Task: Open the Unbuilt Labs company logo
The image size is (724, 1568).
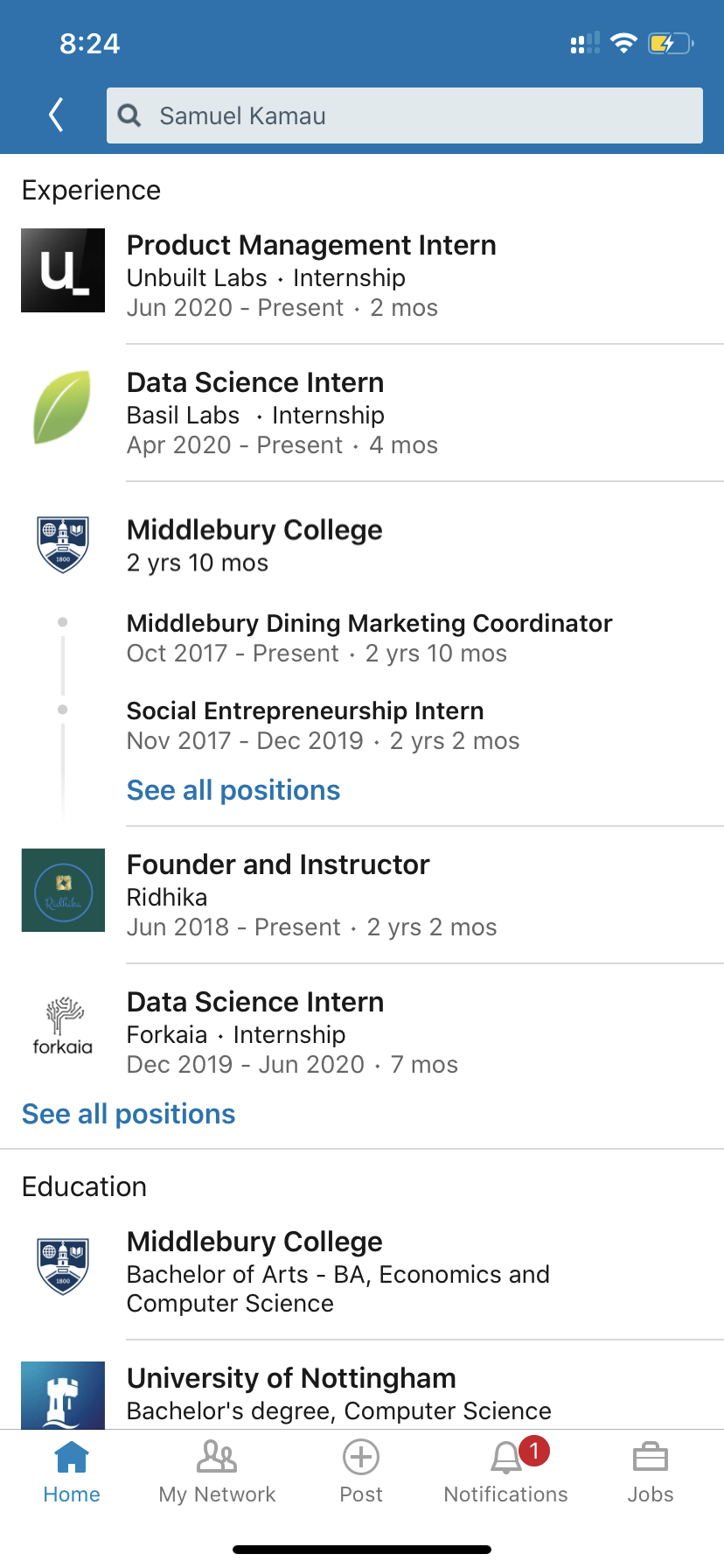Action: click(x=63, y=270)
